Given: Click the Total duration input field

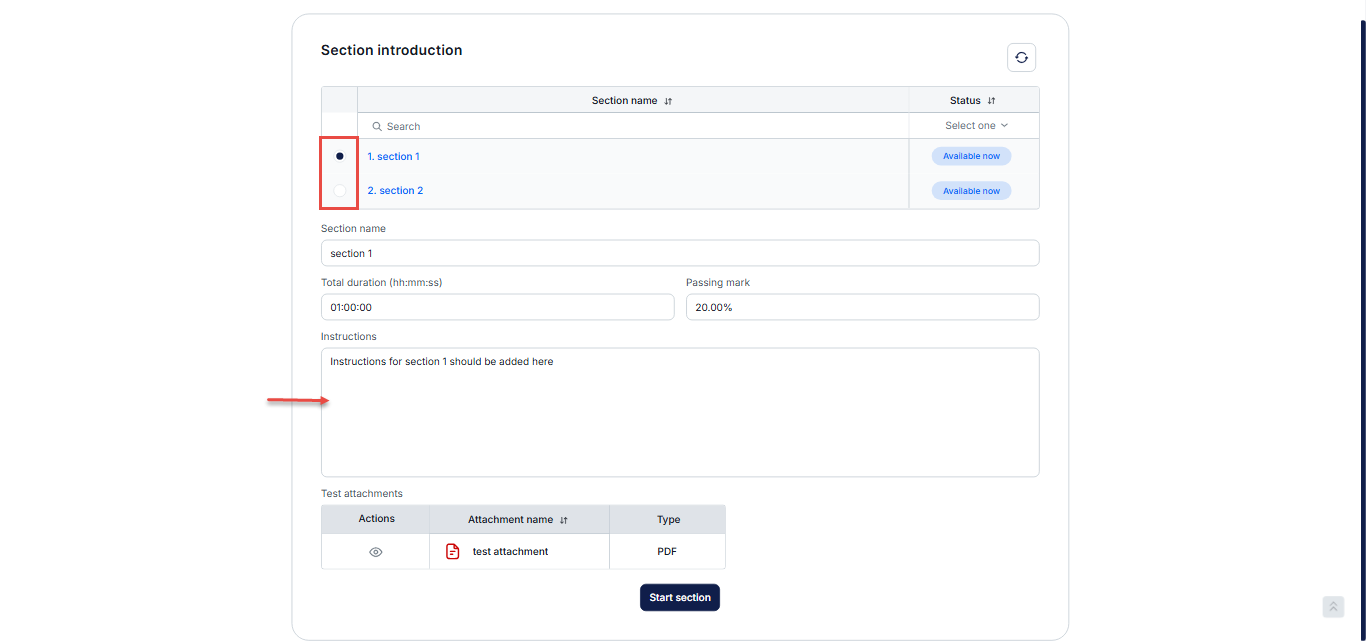Looking at the screenshot, I should pyautogui.click(x=497, y=308).
